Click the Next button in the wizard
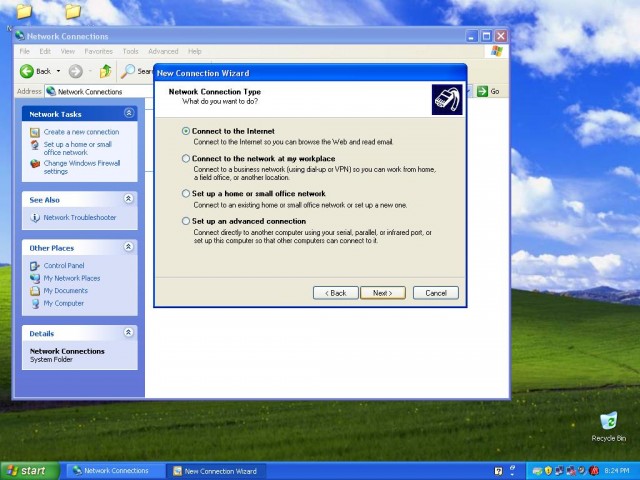Image resolution: width=640 pixels, height=480 pixels. 383,293
